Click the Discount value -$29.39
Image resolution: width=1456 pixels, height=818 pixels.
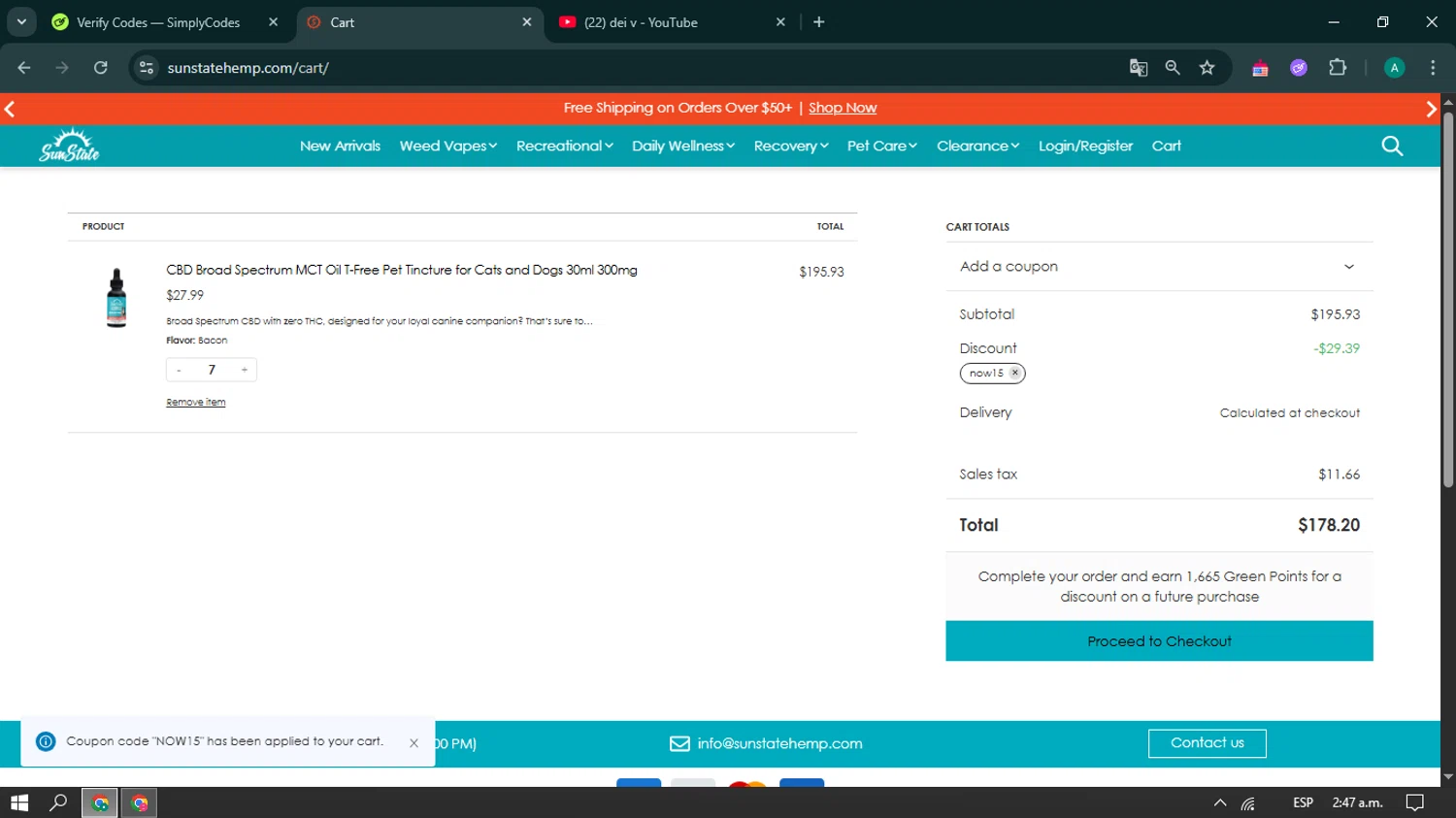(x=1337, y=348)
